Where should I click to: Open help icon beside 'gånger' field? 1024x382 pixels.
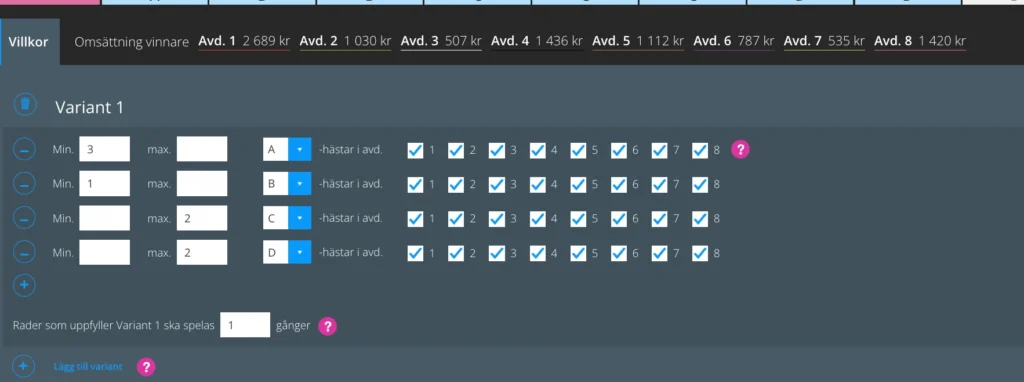[327, 326]
